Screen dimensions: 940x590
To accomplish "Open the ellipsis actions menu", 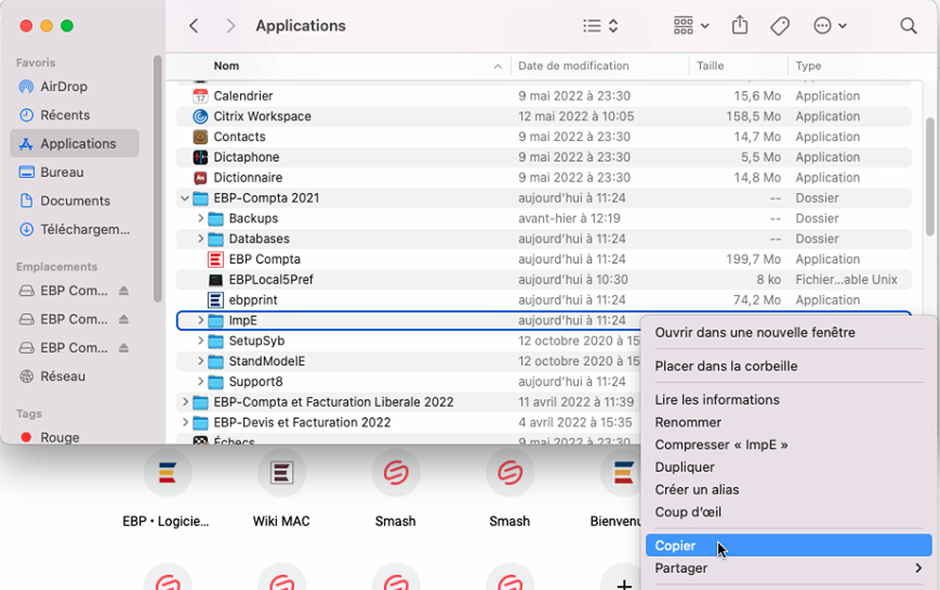I will [830, 26].
